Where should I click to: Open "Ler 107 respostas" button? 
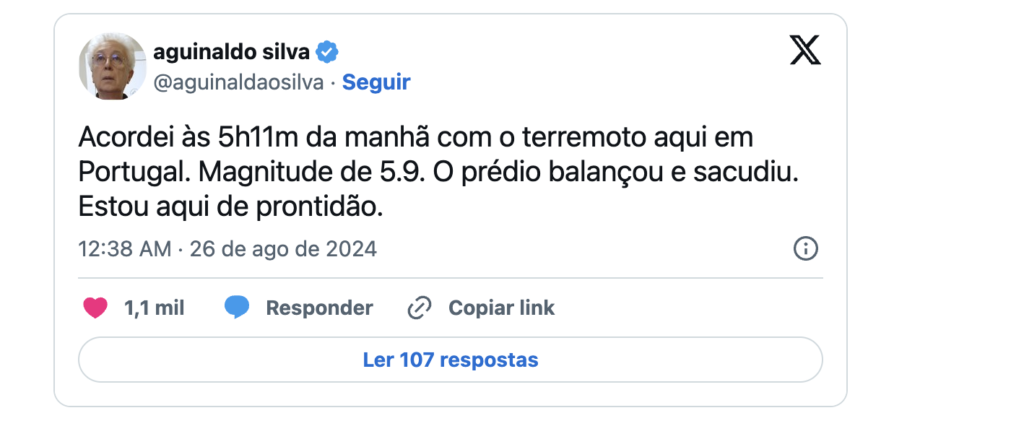(450, 359)
